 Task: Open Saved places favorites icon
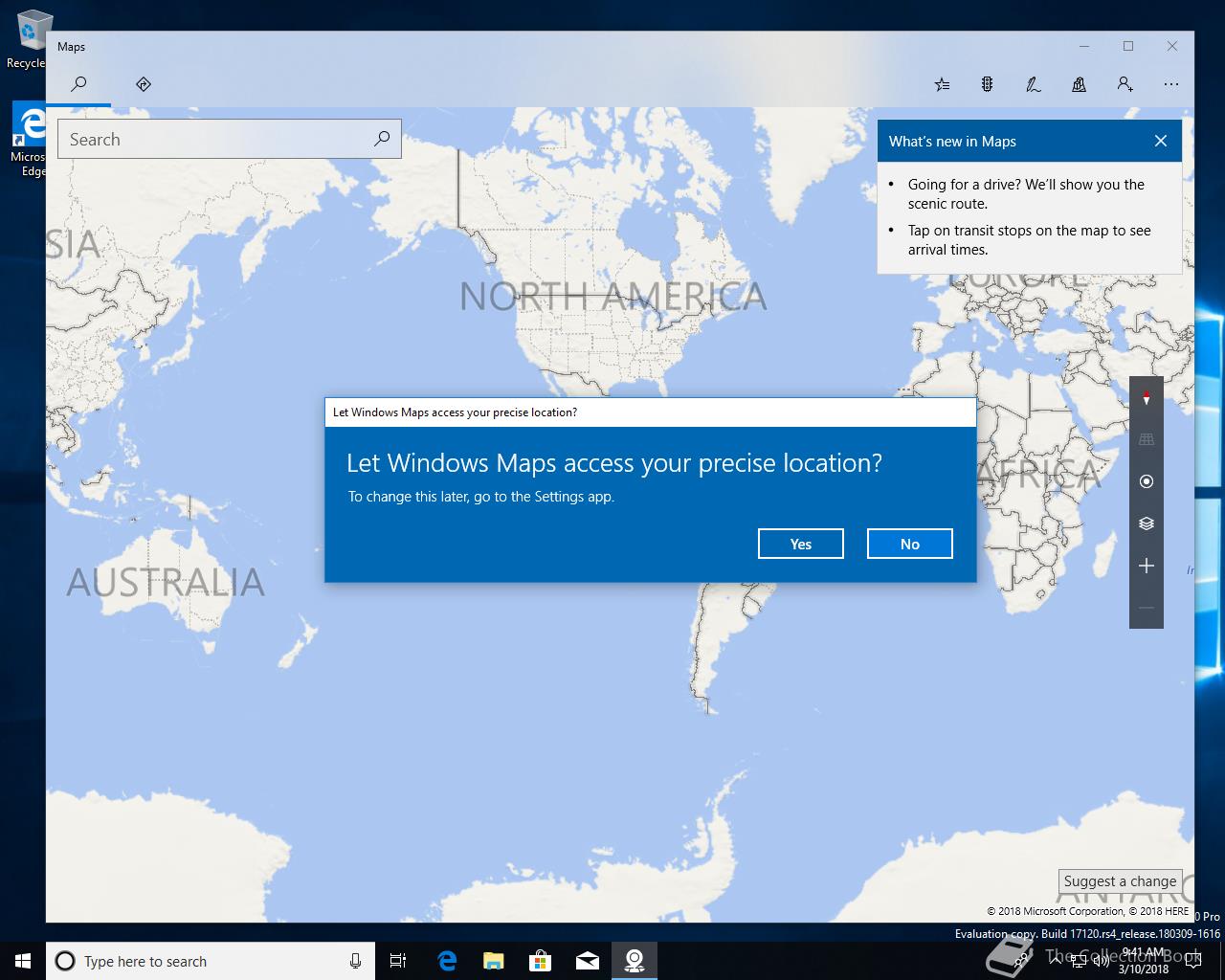pyautogui.click(x=942, y=84)
